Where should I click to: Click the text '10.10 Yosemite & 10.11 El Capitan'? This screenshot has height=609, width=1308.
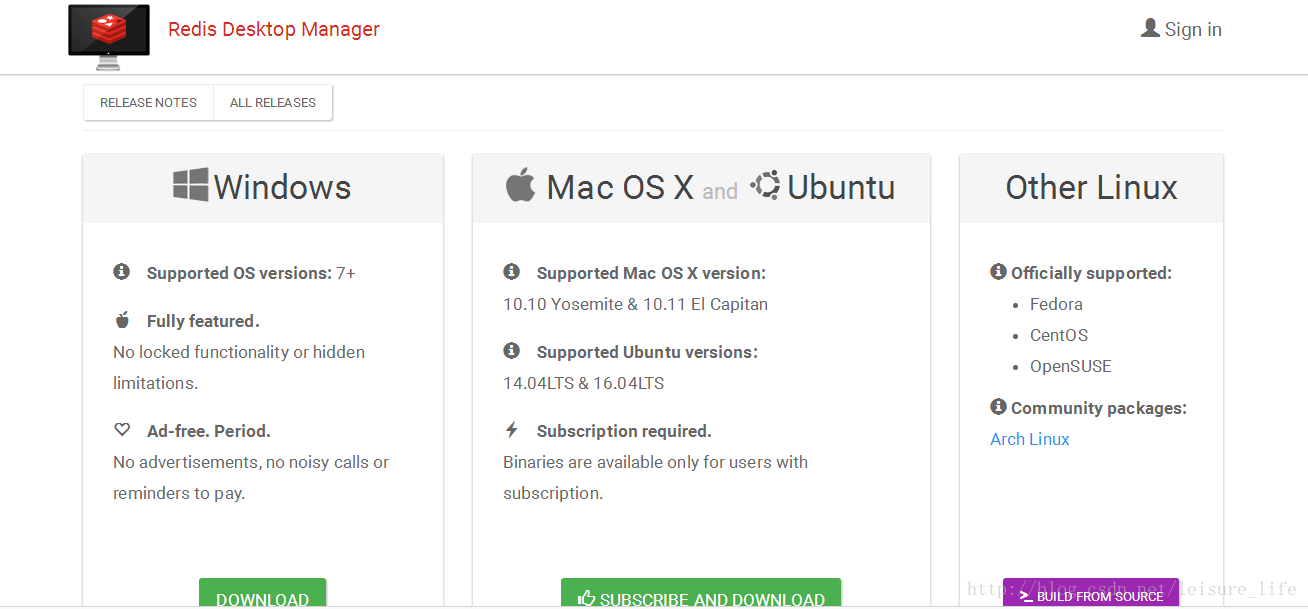click(x=636, y=304)
